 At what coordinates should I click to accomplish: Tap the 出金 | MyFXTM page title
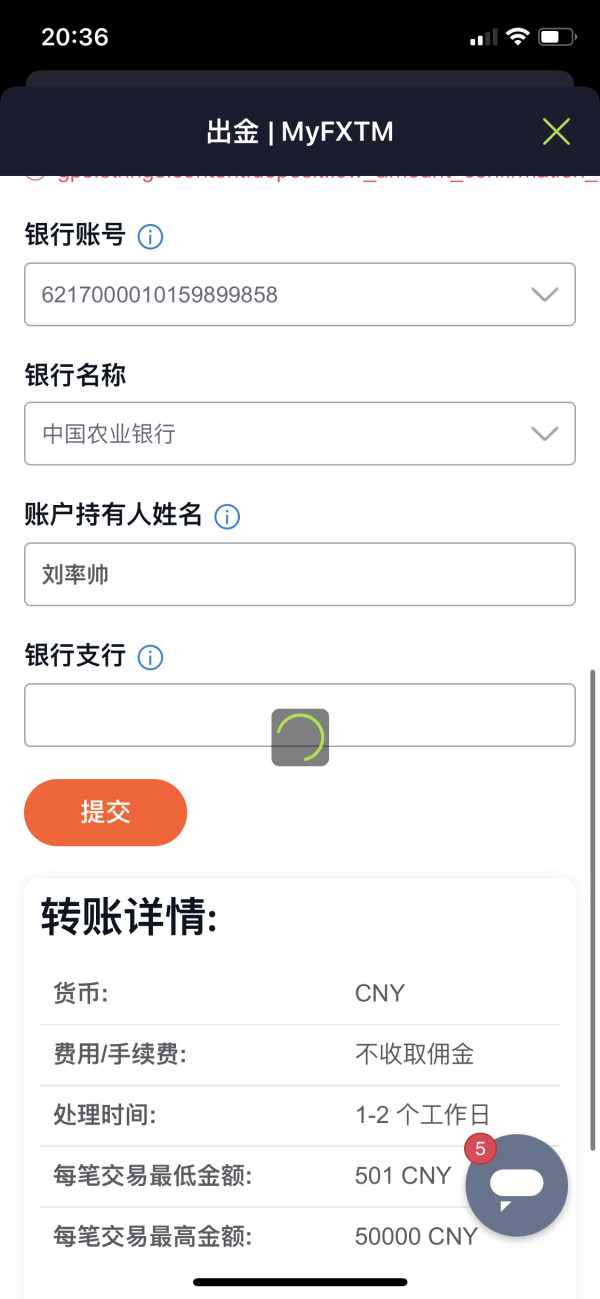[300, 131]
